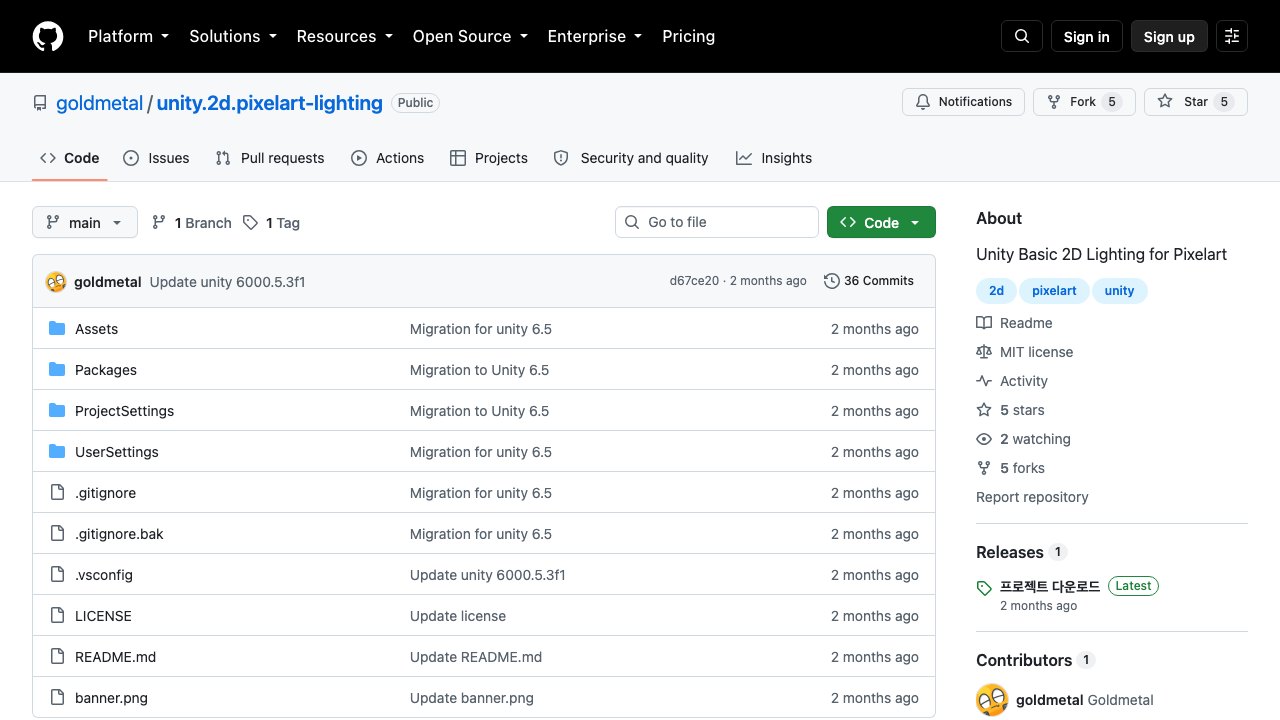Open the Activity link
Screen dimensions: 1280x720
1012,381
